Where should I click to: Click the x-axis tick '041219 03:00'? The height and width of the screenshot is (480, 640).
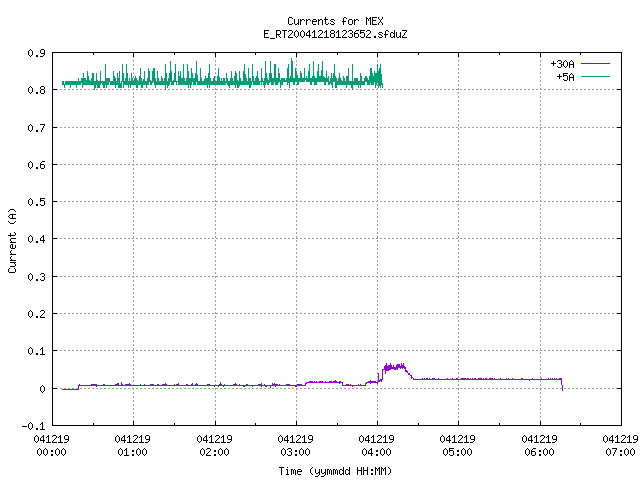click(x=295, y=446)
